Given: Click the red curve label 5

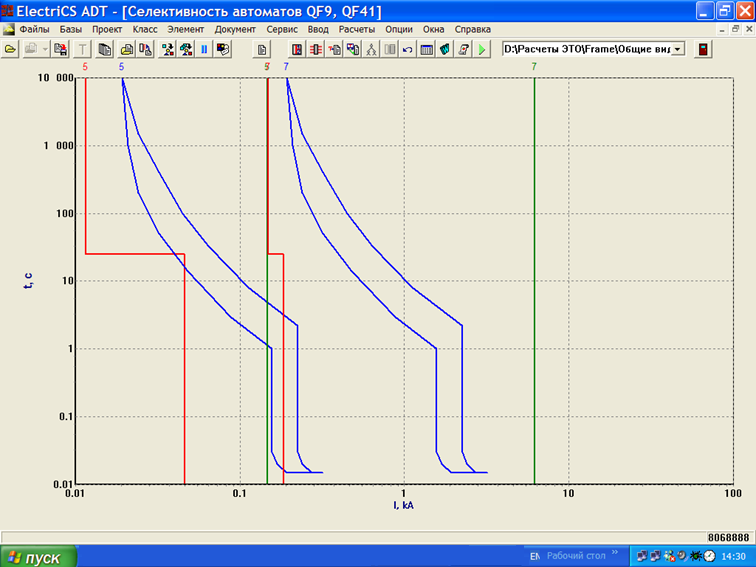Looking at the screenshot, I should [85, 67].
